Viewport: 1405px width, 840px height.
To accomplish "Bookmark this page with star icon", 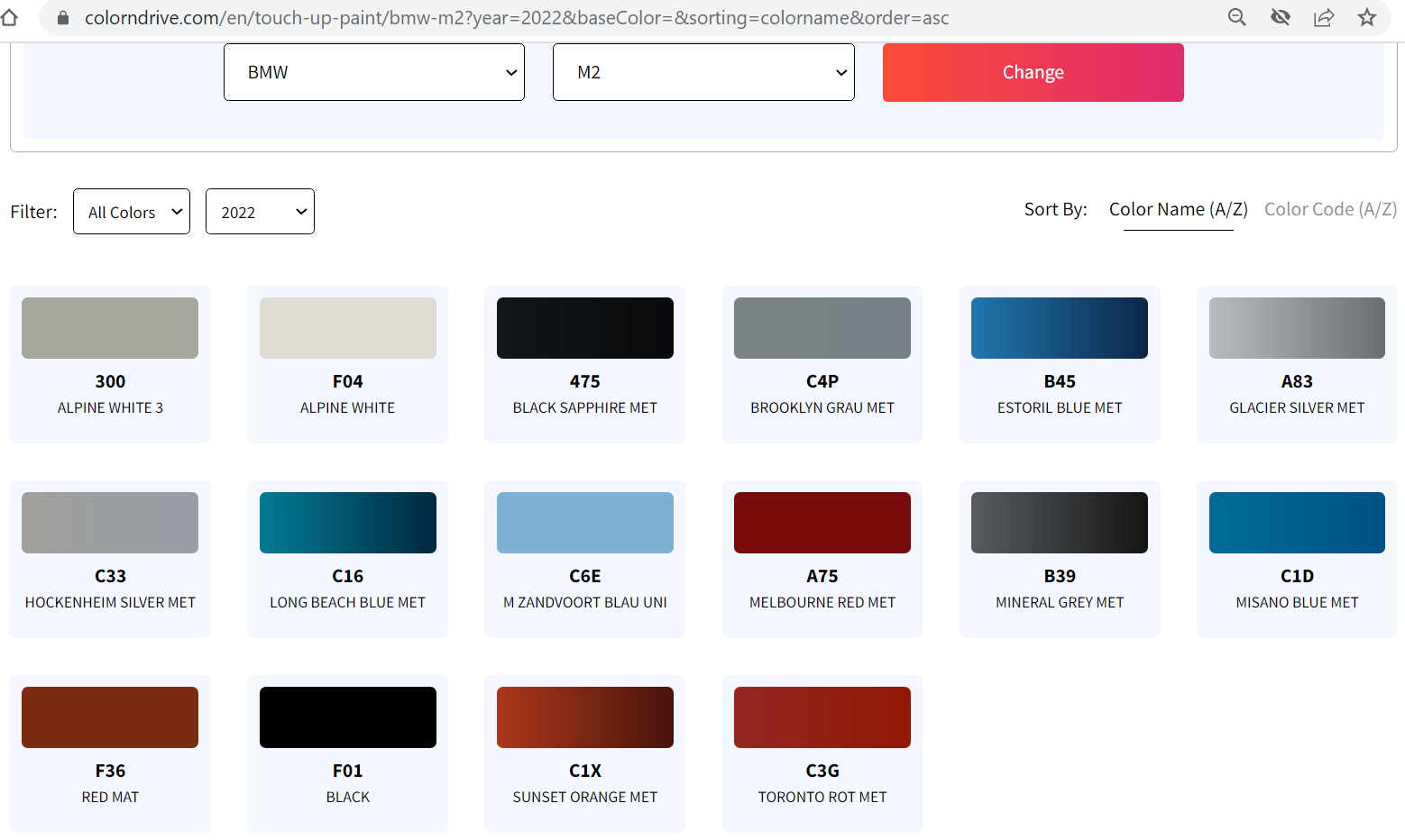I will click(1367, 17).
